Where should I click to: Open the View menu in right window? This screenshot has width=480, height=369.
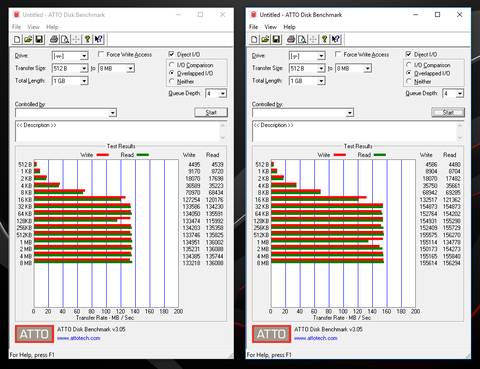(x=270, y=27)
